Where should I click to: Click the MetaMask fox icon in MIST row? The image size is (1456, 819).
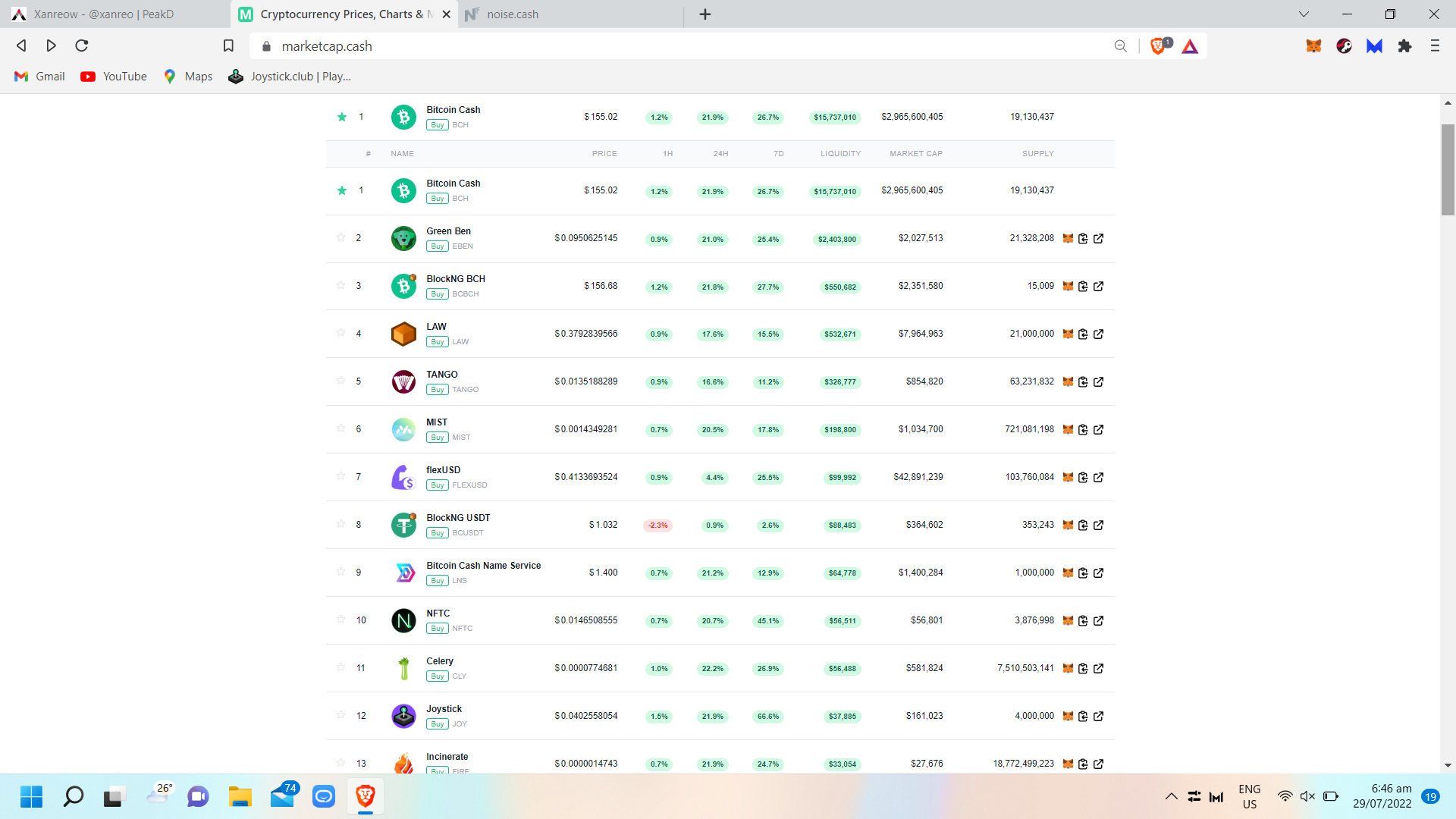point(1068,429)
